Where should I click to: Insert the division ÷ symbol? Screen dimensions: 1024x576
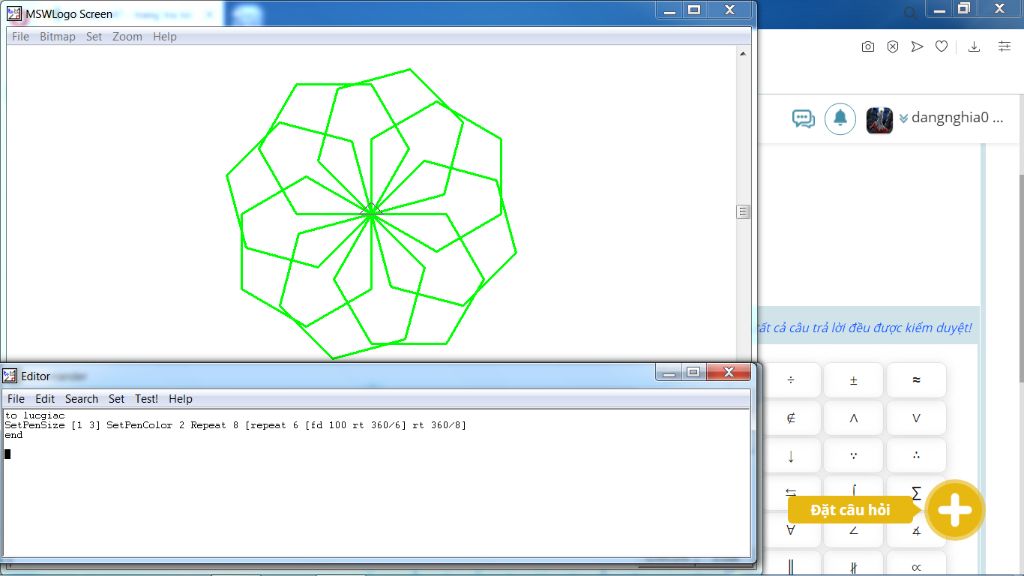[791, 380]
